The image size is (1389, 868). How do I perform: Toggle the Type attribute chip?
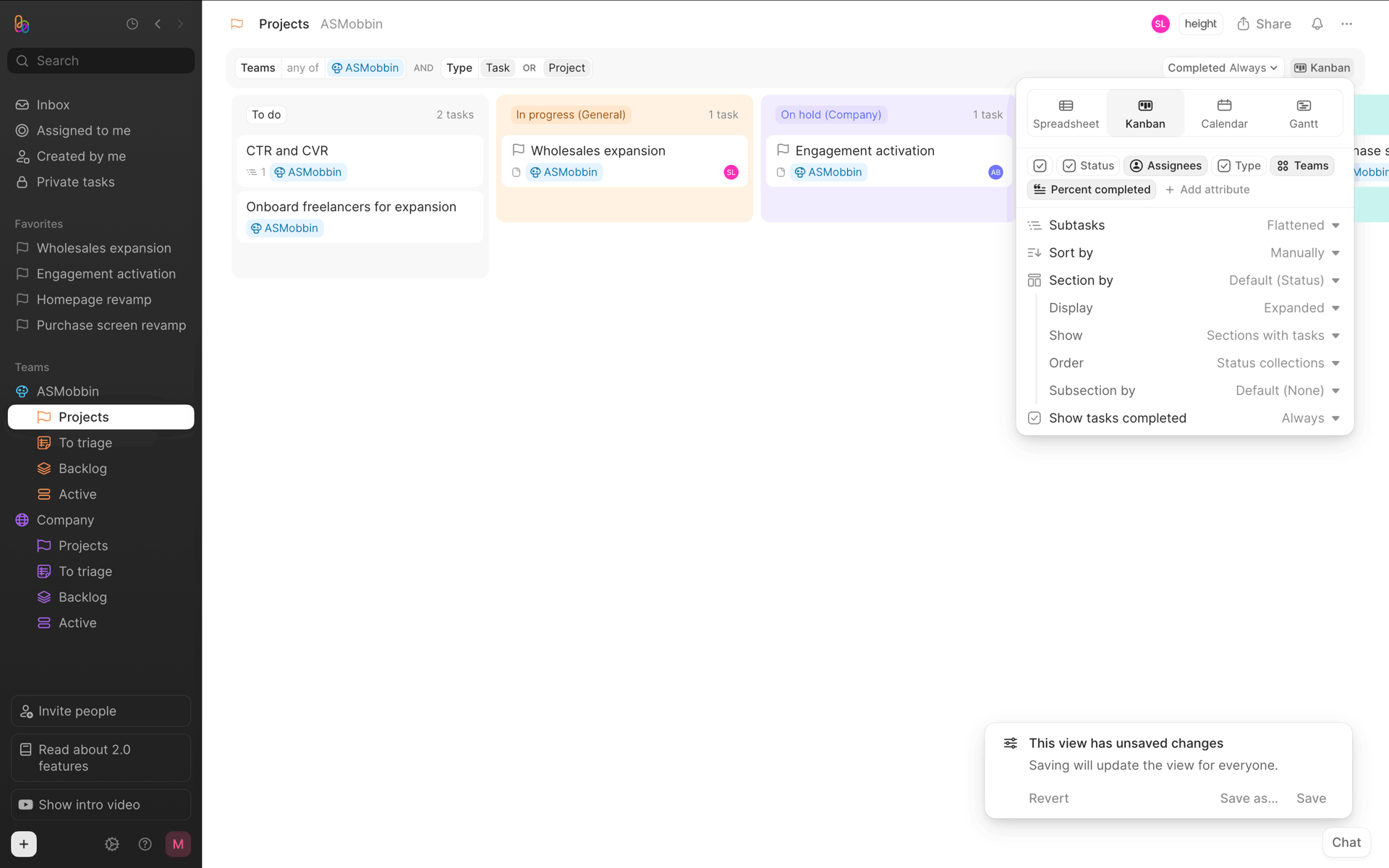1239,166
